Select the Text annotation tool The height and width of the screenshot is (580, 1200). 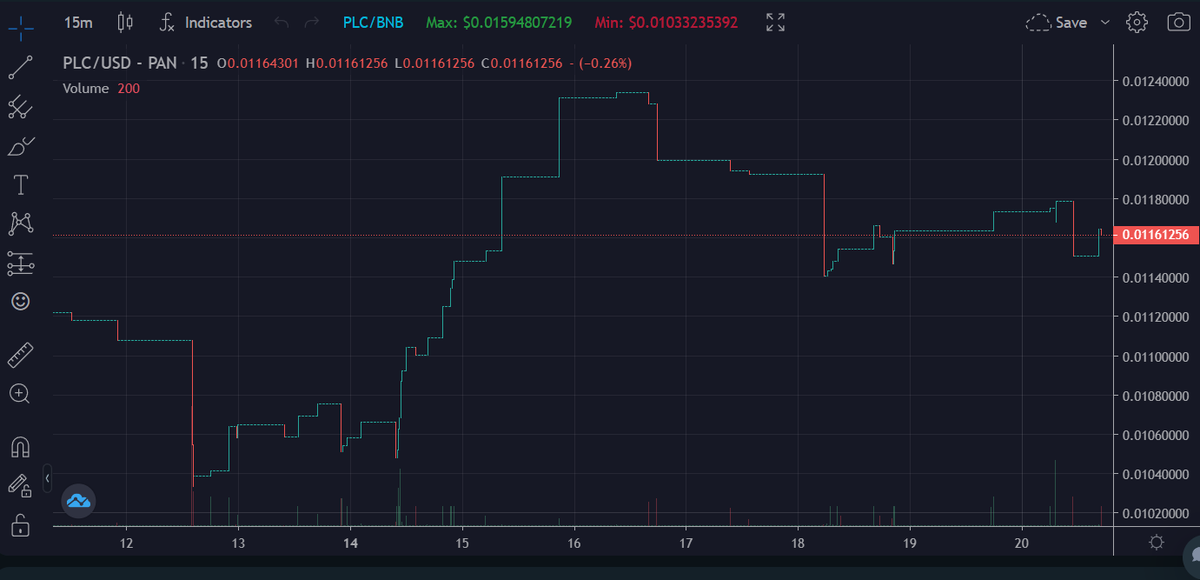coord(20,185)
